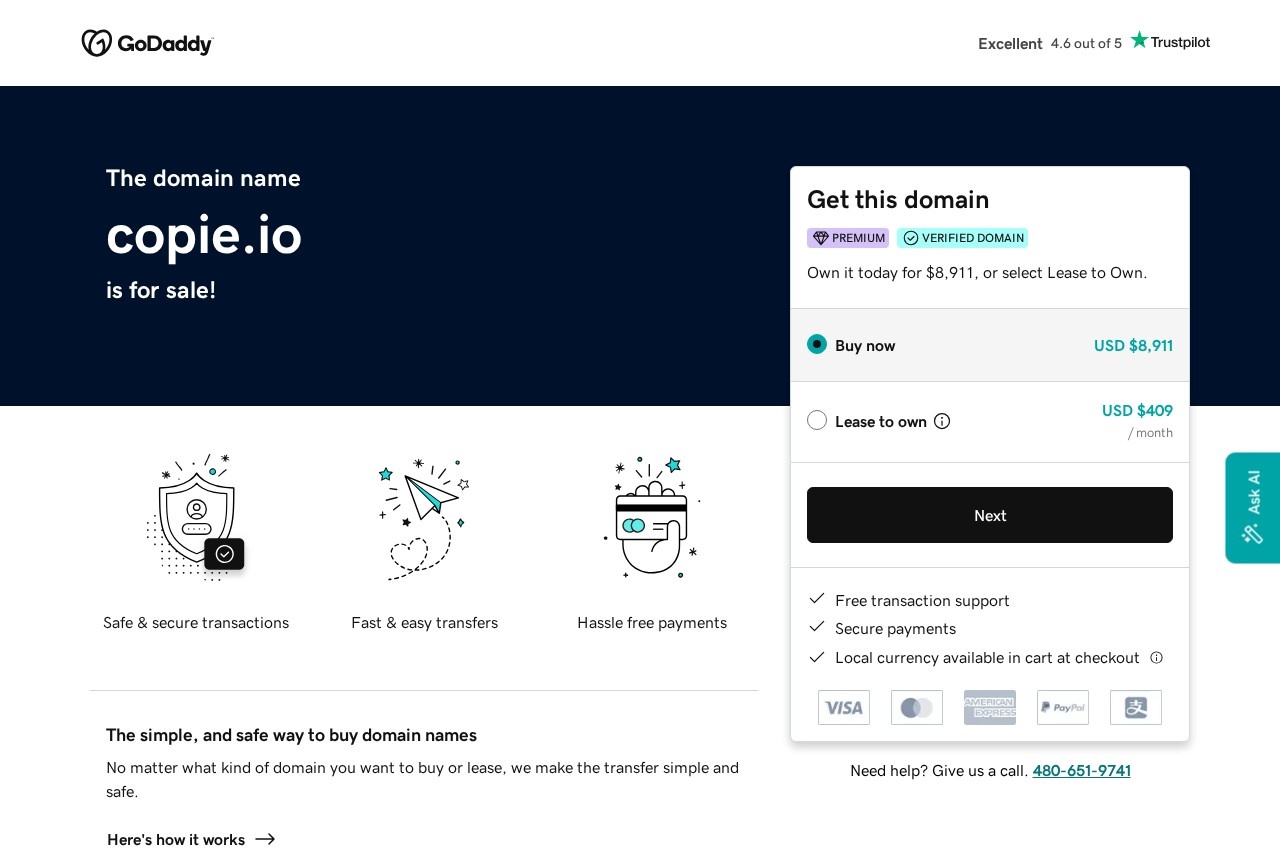Click the green Trustpilot star icon

1139,40
